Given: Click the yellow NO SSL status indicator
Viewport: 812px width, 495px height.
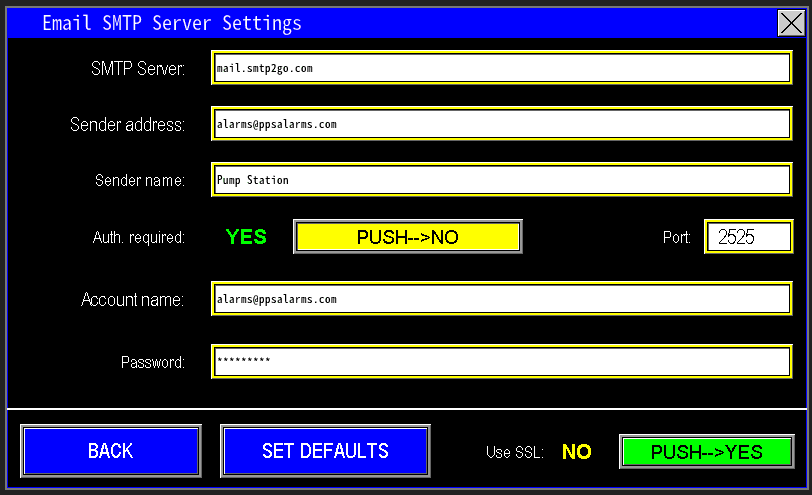Looking at the screenshot, I should pos(577,452).
